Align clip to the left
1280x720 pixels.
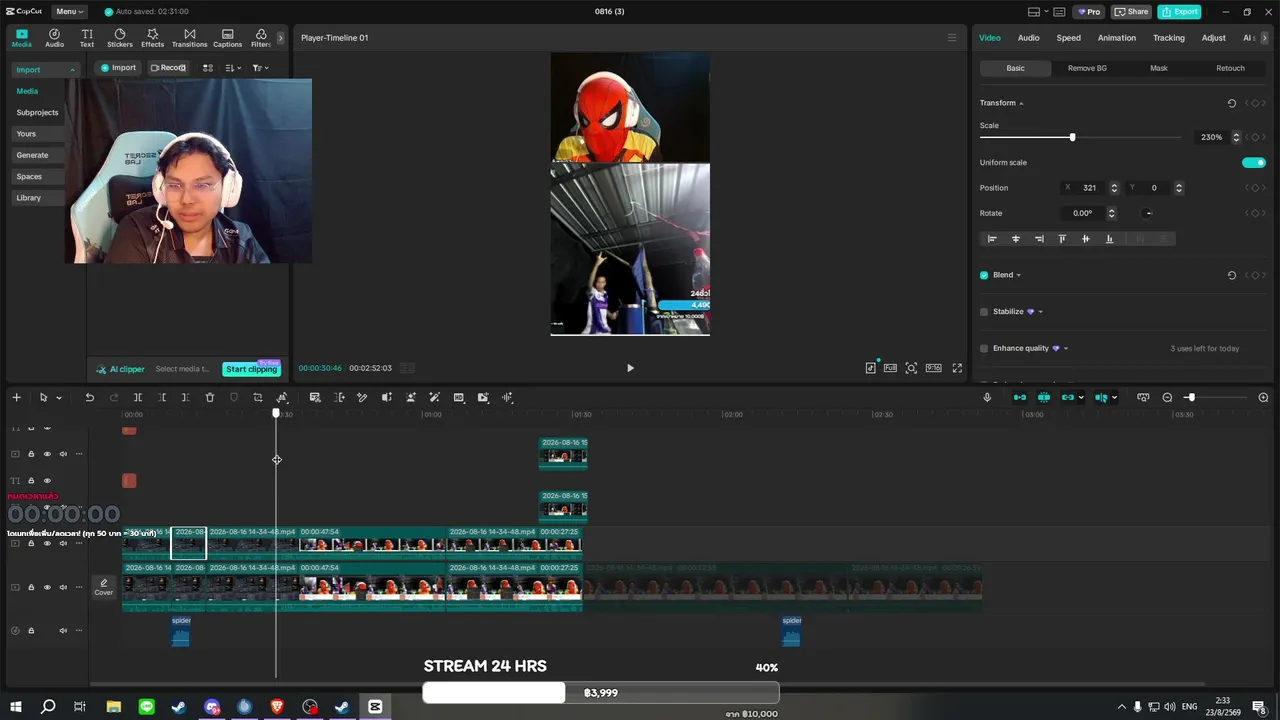992,239
